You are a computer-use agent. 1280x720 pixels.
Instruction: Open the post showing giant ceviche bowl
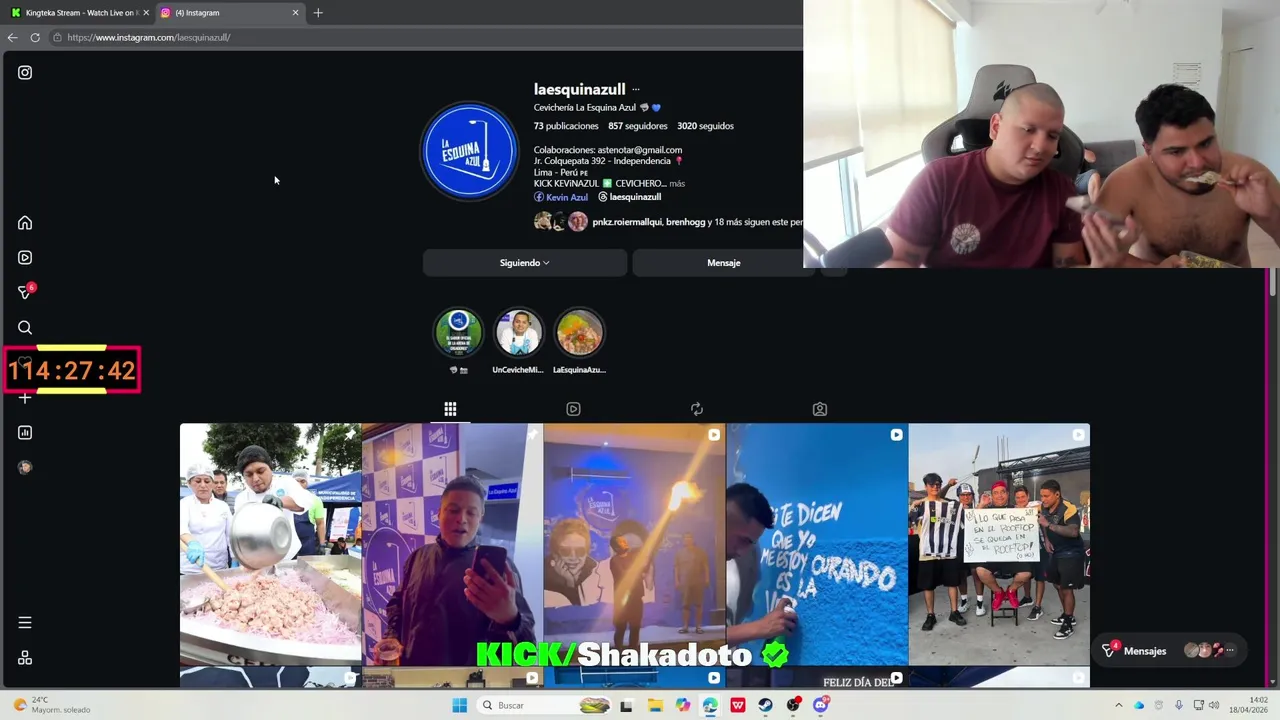[270, 544]
